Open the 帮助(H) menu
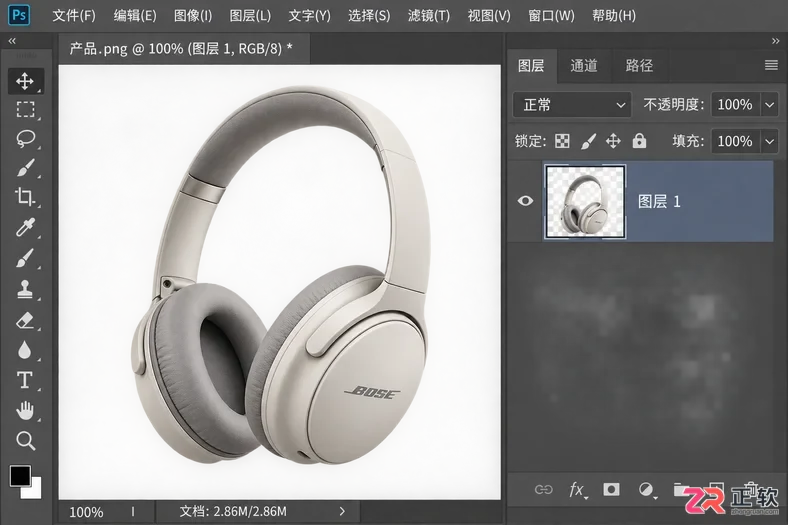Image resolution: width=788 pixels, height=525 pixels. pos(614,16)
